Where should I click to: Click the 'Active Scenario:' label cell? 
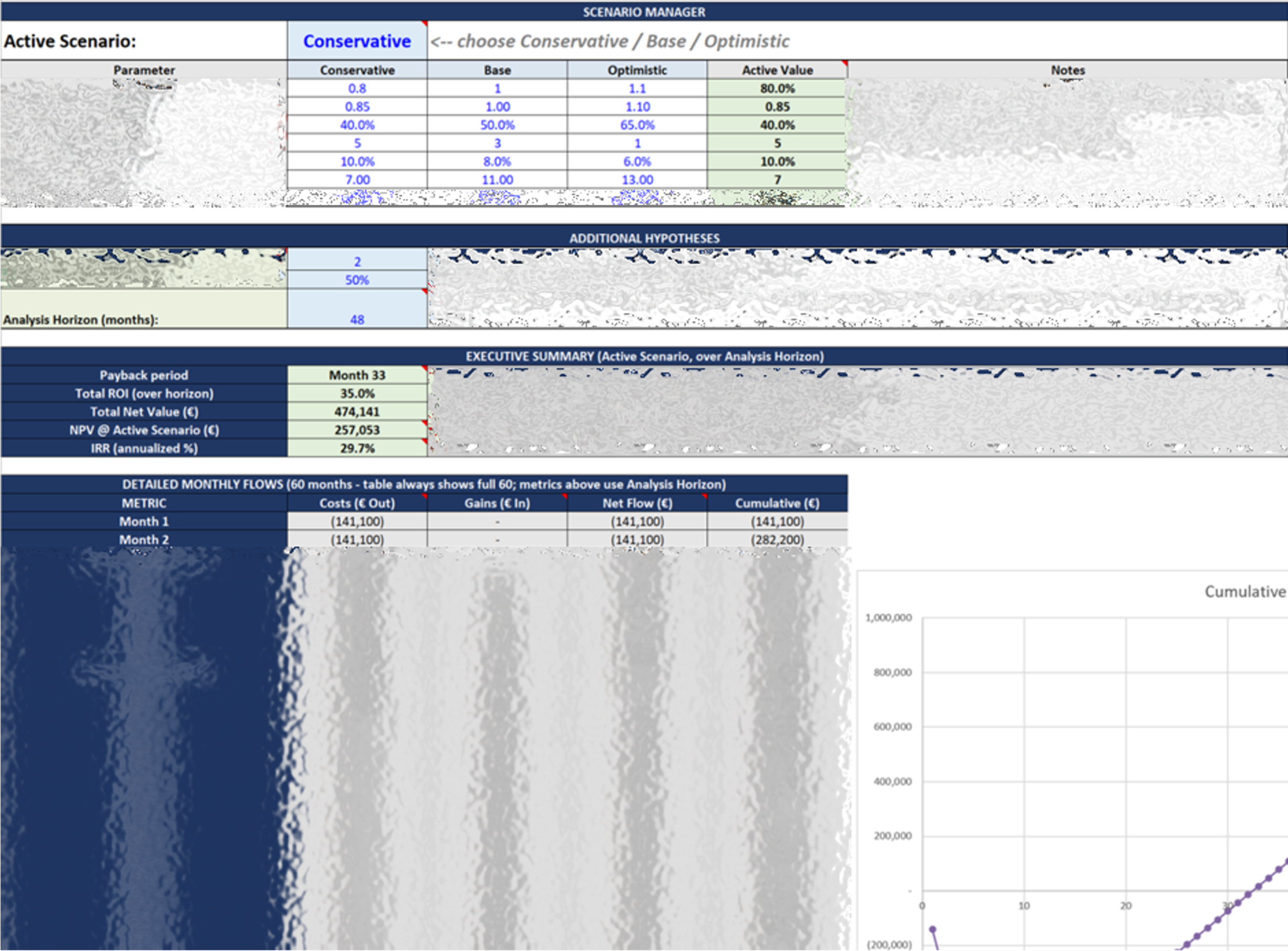(x=144, y=41)
